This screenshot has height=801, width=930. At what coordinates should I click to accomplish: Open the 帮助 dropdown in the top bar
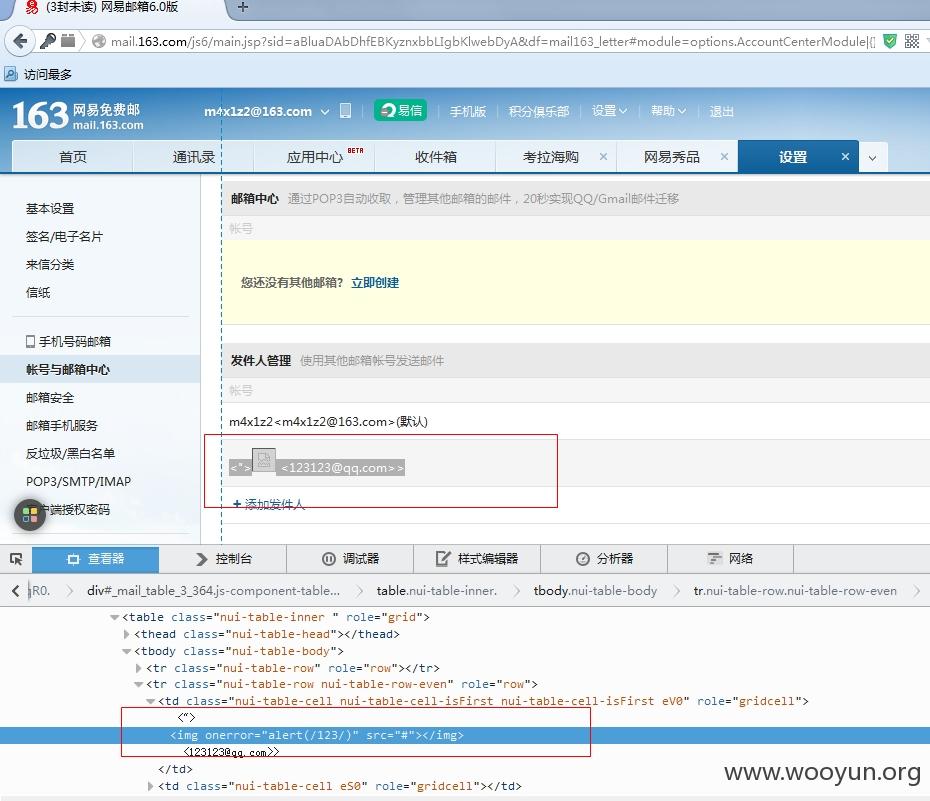(x=668, y=111)
